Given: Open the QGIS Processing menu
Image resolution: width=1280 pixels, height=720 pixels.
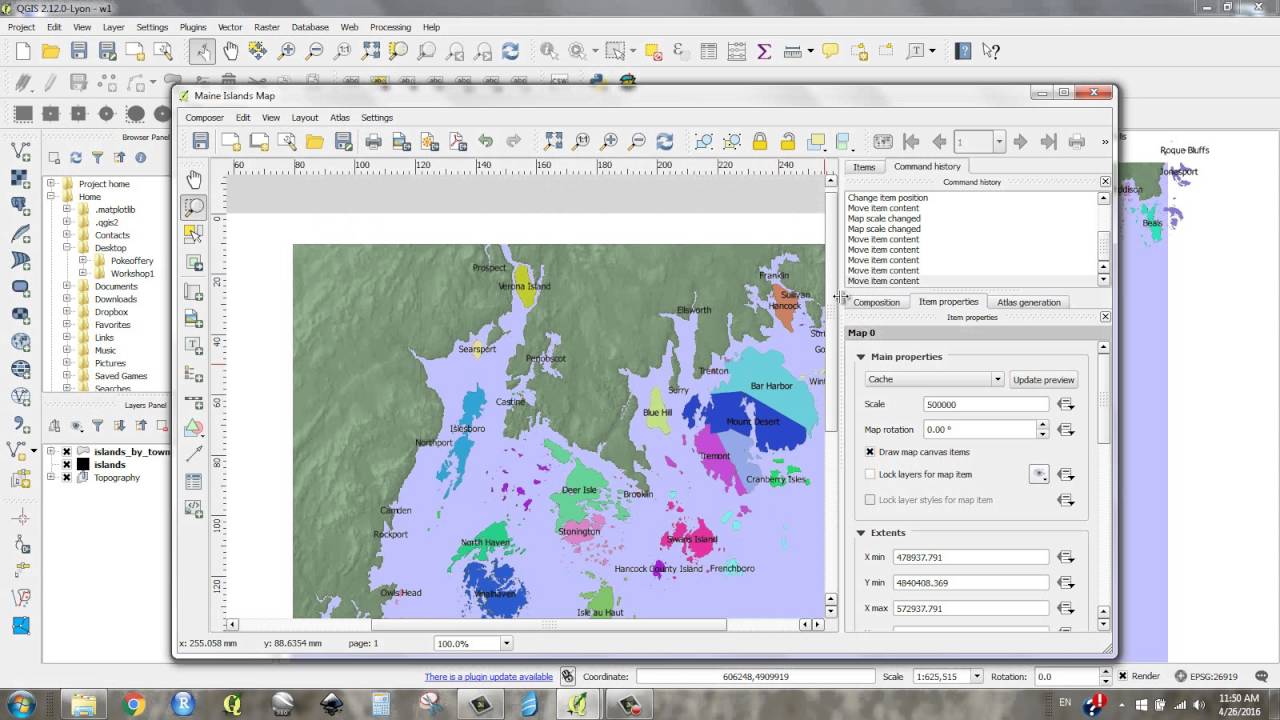Looking at the screenshot, I should (x=390, y=27).
